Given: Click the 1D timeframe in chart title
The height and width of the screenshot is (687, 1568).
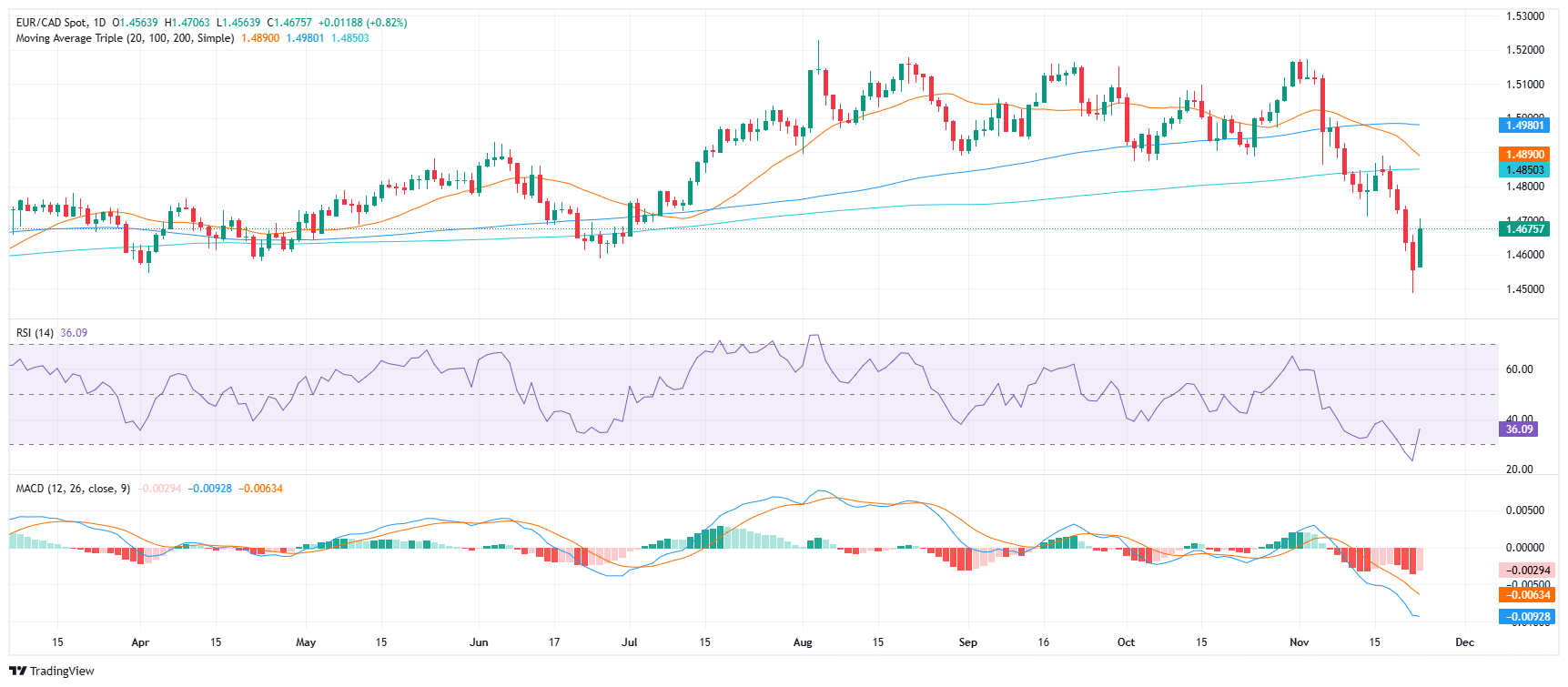Looking at the screenshot, I should [99, 23].
